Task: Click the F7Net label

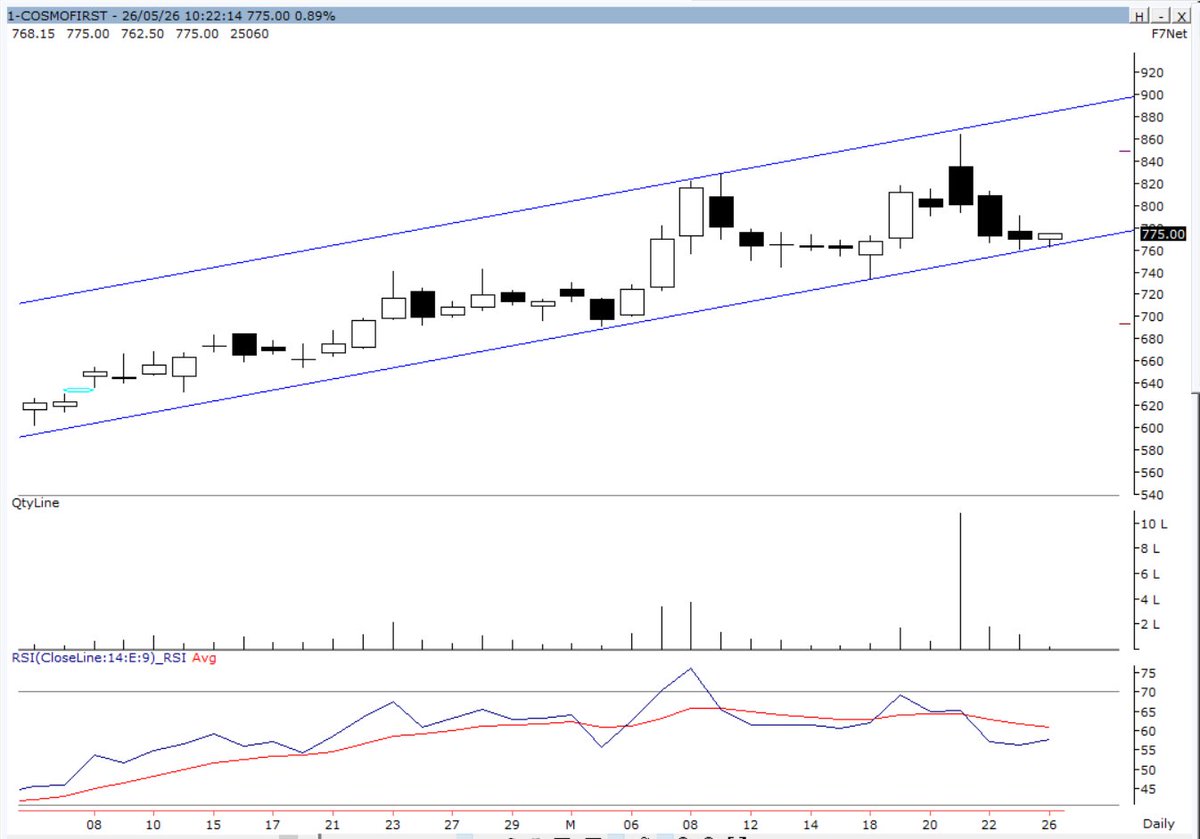Action: [1169, 34]
